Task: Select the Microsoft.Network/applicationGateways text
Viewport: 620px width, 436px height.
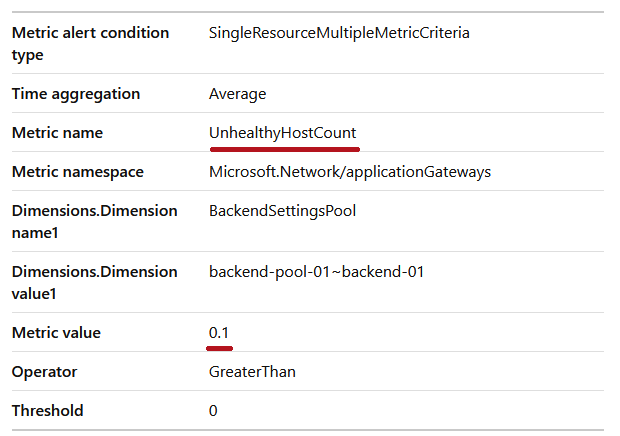Action: [x=350, y=172]
